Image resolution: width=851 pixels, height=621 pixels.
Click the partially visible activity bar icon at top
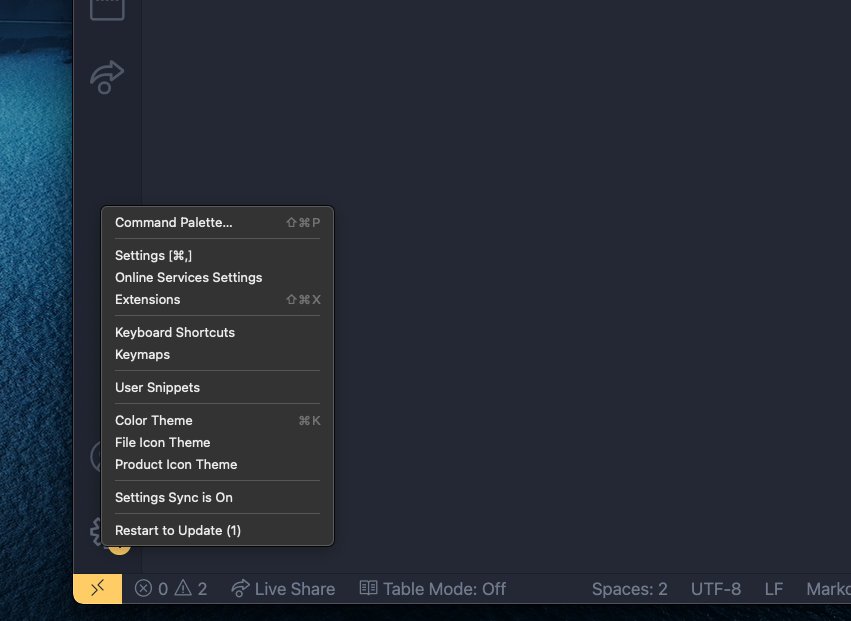point(107,10)
